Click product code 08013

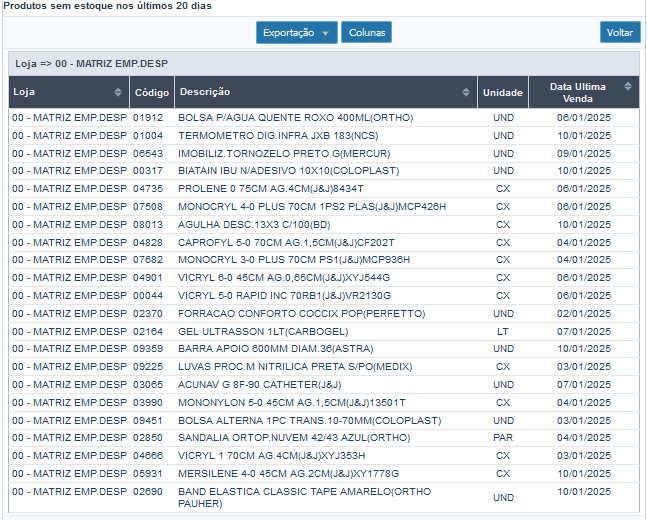tap(148, 225)
